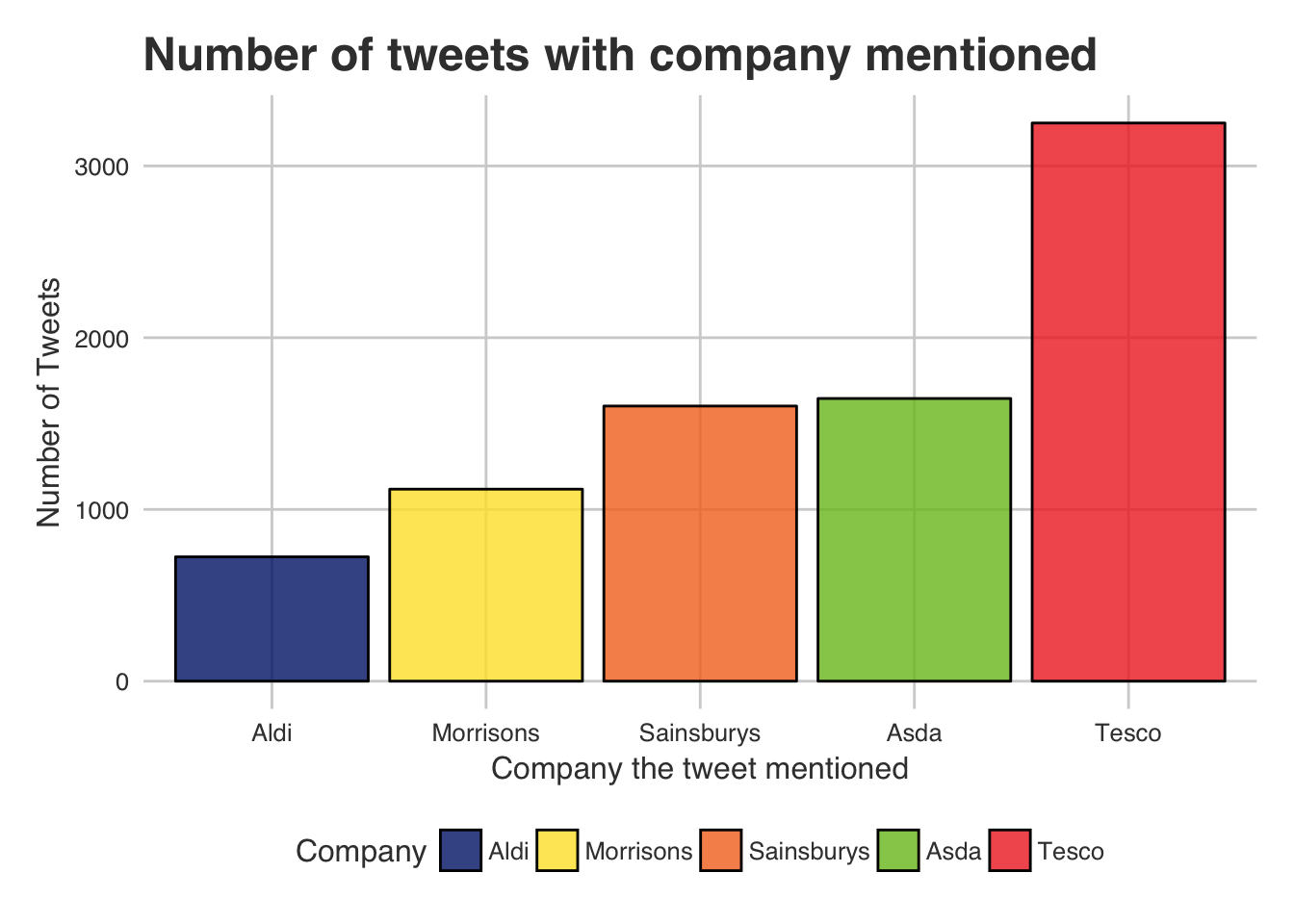Click the dark blue Aldi bar
This screenshot has width=1294, height=924.
click(272, 619)
